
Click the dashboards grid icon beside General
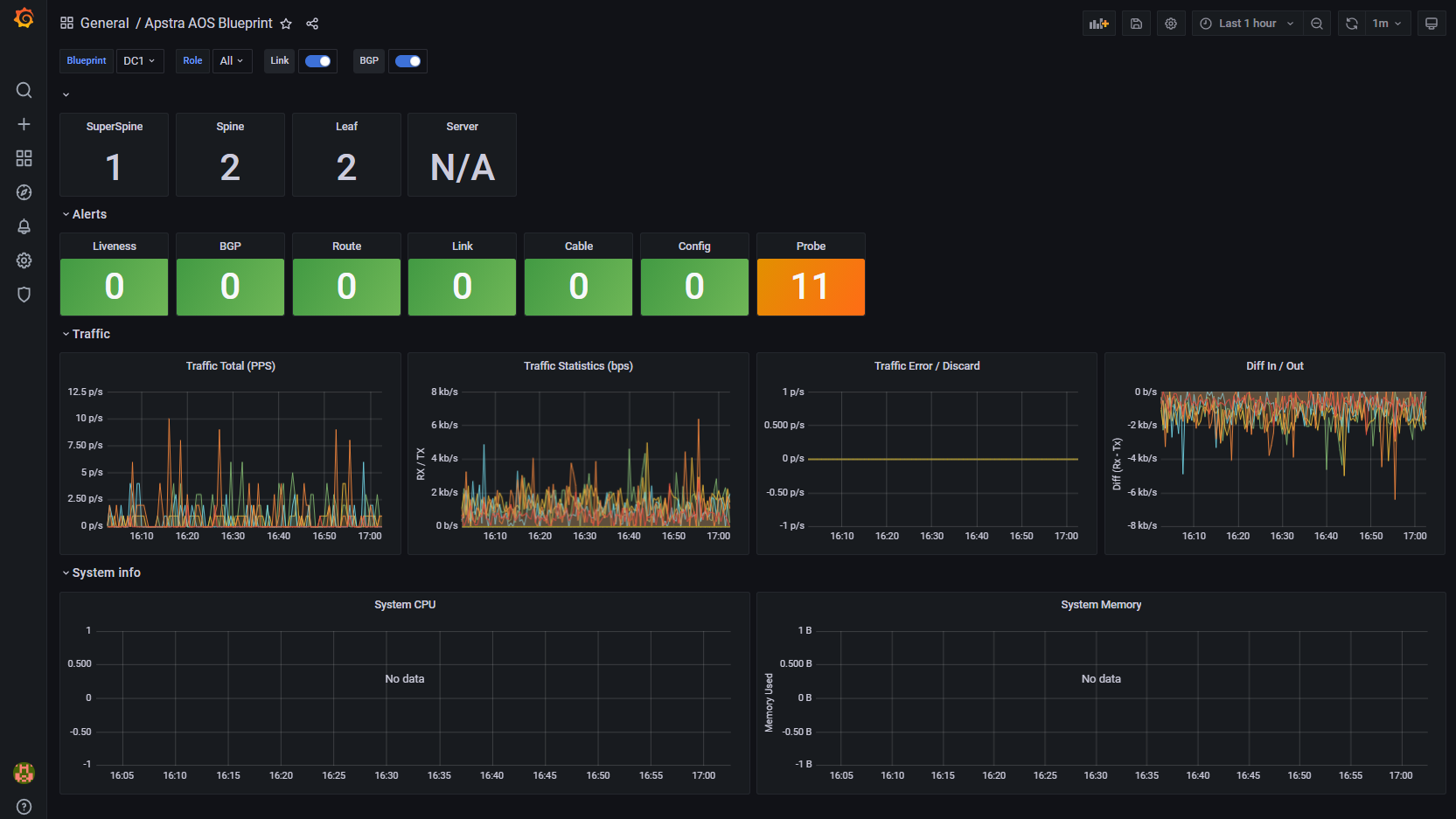pyautogui.click(x=66, y=24)
